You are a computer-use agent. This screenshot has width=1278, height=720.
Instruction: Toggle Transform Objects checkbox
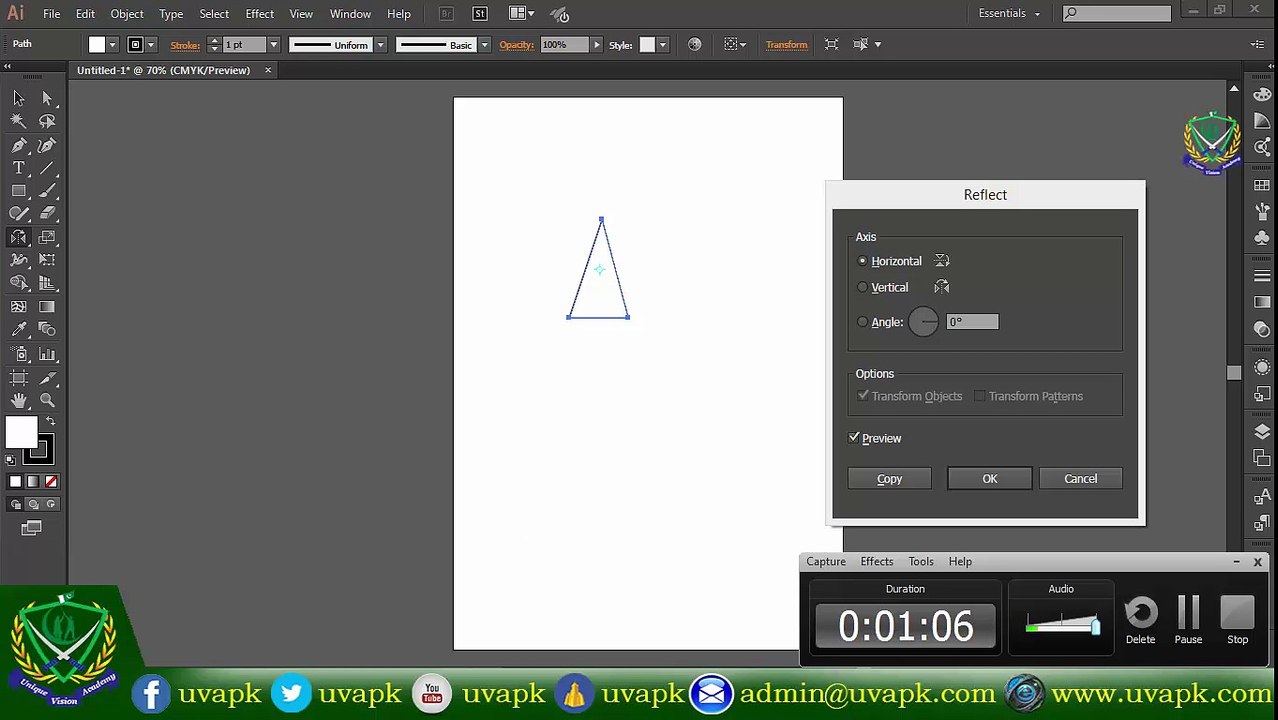pyautogui.click(x=863, y=396)
